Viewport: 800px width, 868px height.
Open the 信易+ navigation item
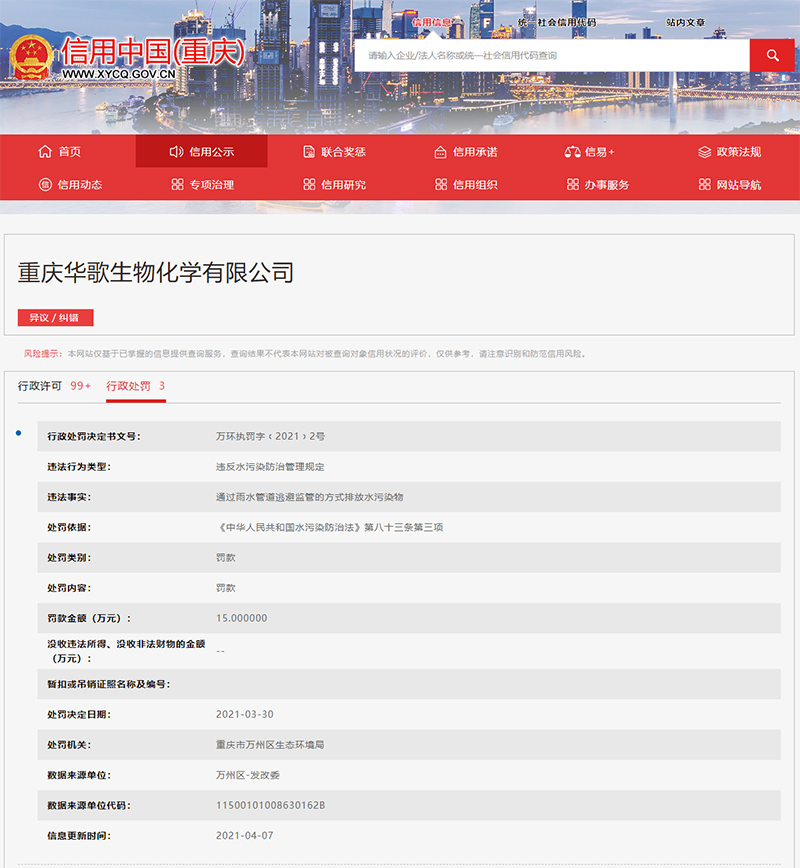point(600,152)
